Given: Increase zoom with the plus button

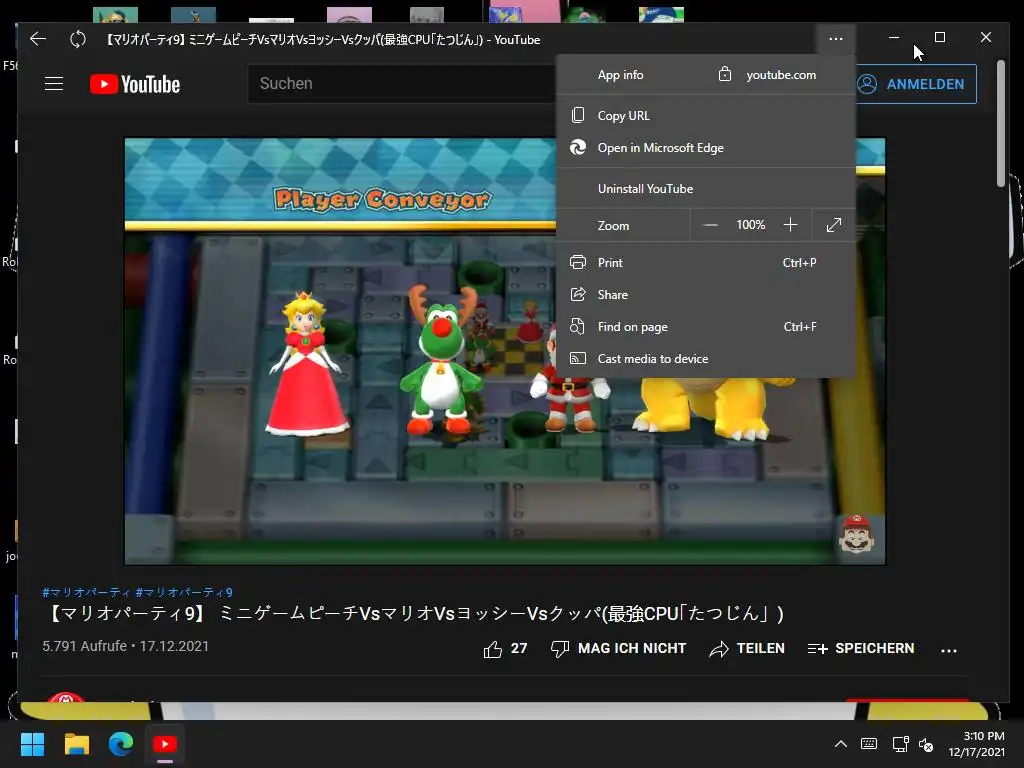Looking at the screenshot, I should [x=790, y=225].
